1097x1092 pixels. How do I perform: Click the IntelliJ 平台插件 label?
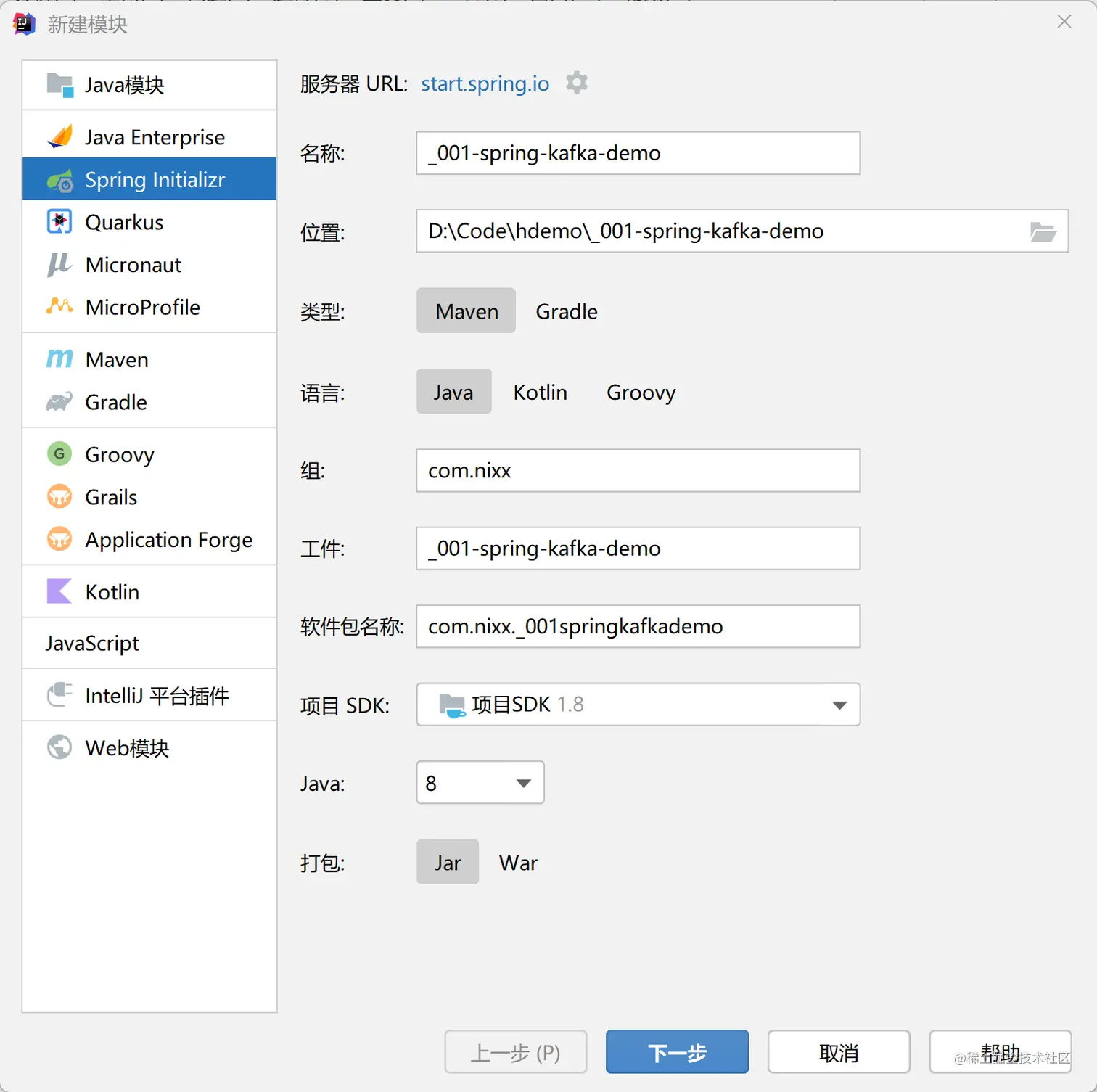tap(157, 695)
